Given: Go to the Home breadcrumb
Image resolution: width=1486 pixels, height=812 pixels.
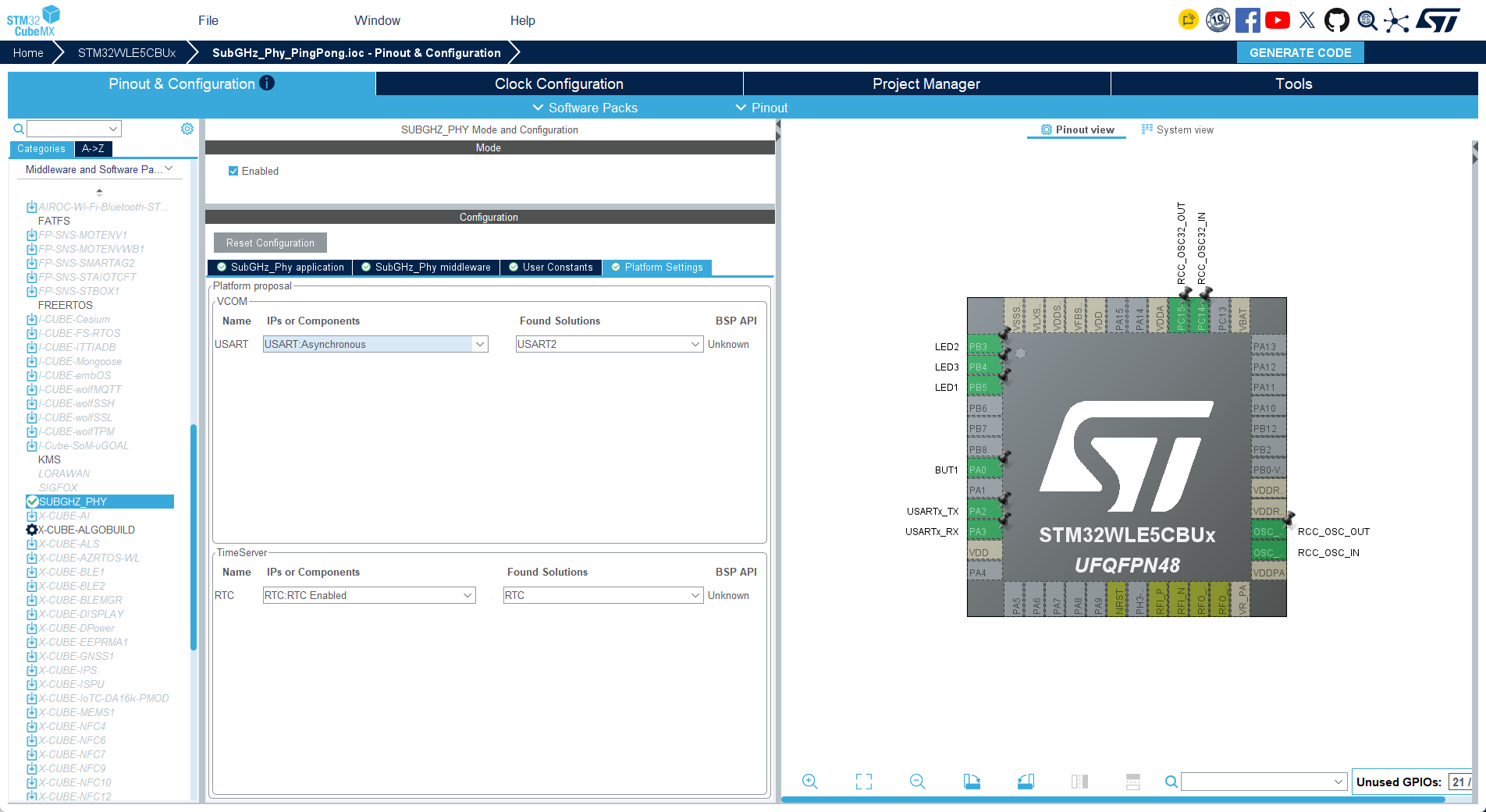Looking at the screenshot, I should [28, 52].
